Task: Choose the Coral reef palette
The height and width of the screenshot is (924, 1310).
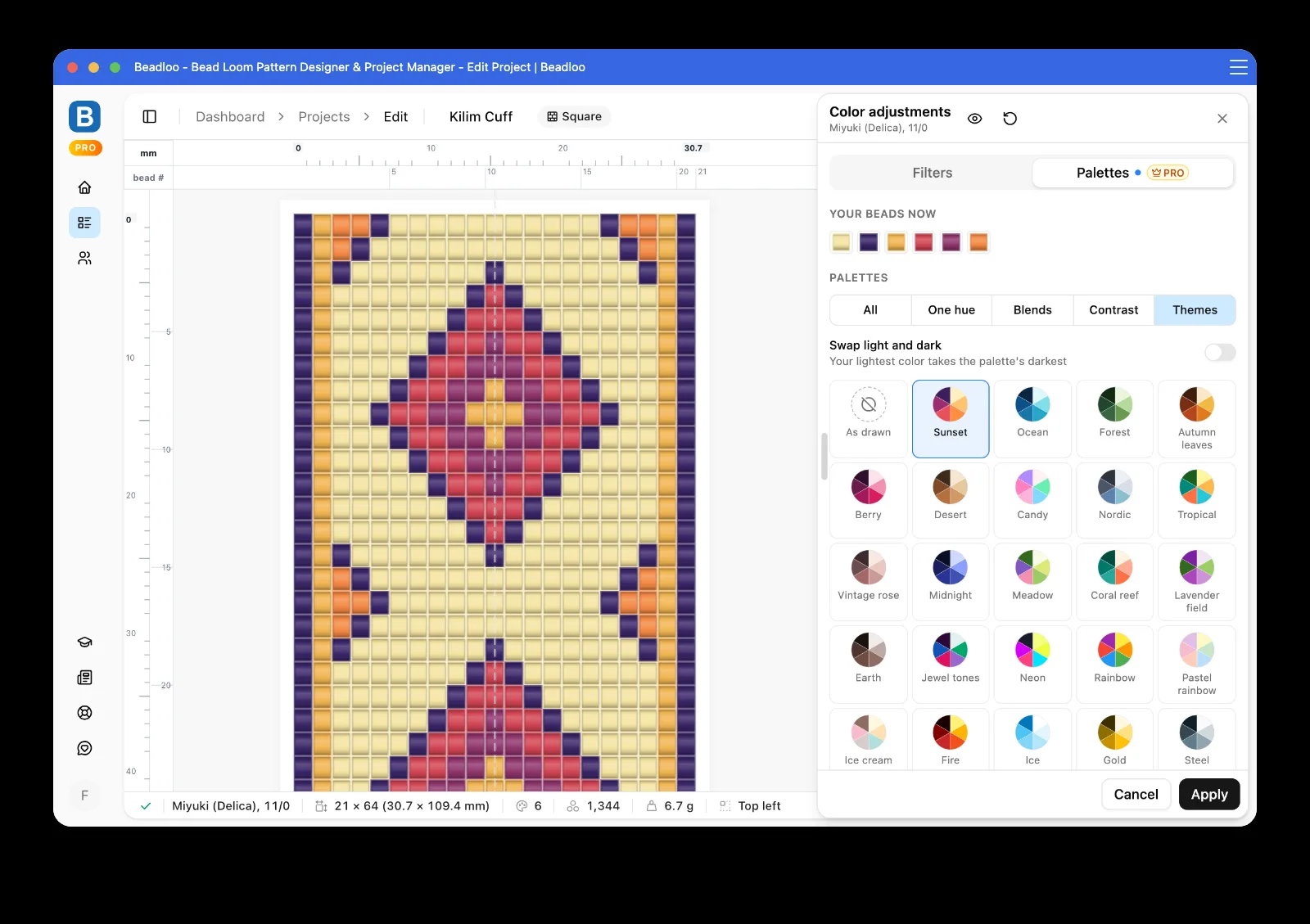Action: [x=1114, y=582]
